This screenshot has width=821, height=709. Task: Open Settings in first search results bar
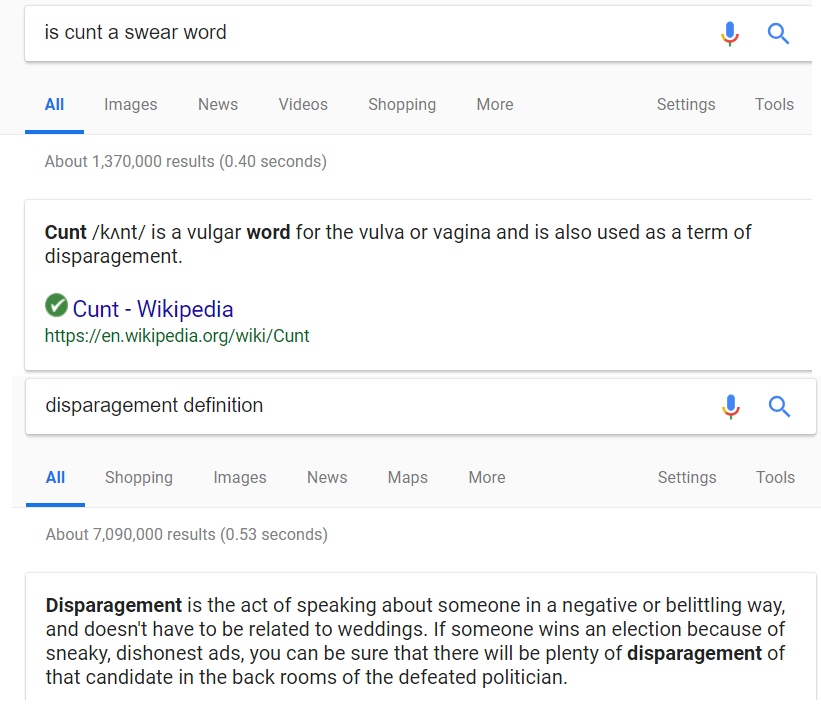coord(686,104)
